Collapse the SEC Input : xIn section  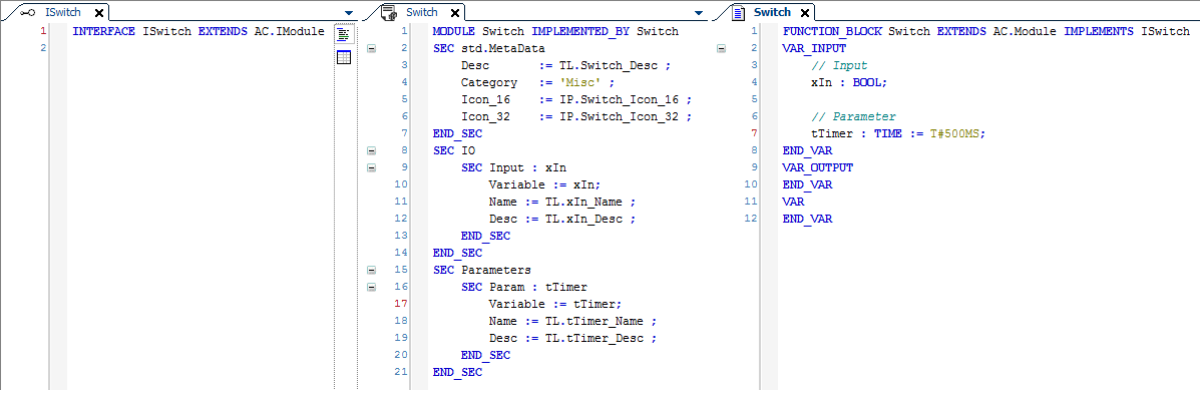[372, 167]
